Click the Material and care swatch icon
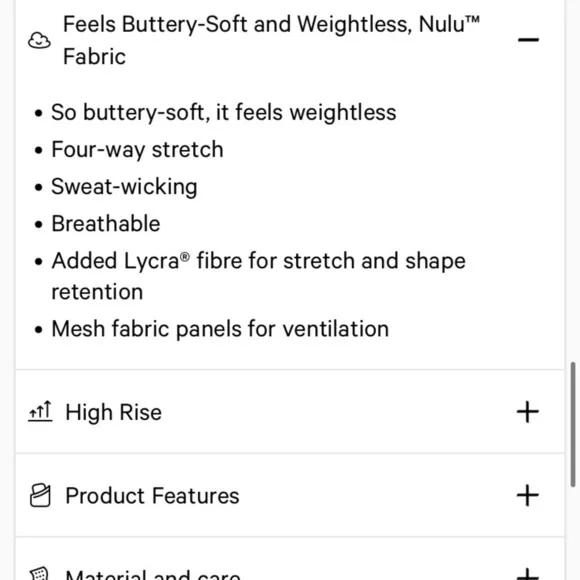 [39, 574]
